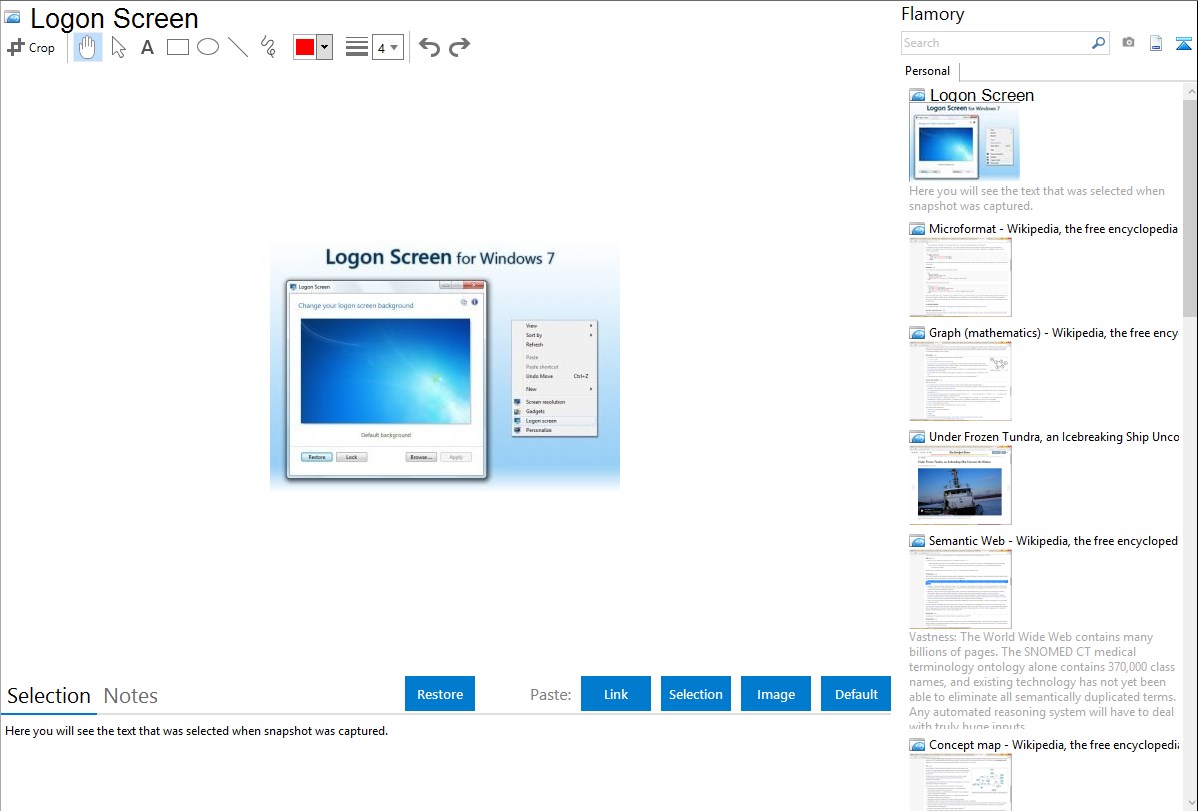Open the color picker dropdown arrow
The image size is (1198, 811).
point(325,47)
